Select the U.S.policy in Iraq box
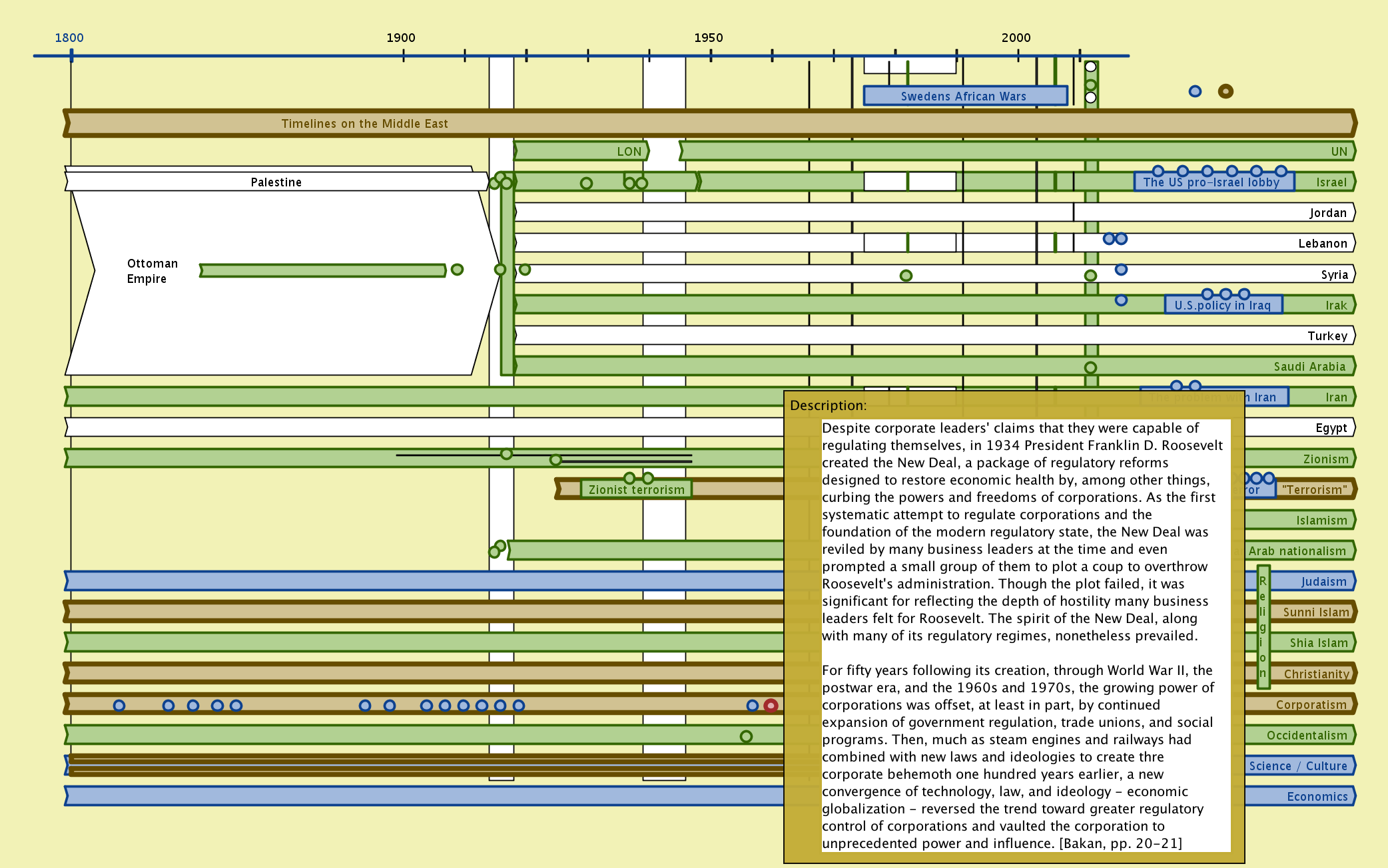The width and height of the screenshot is (1388, 868). [1223, 306]
